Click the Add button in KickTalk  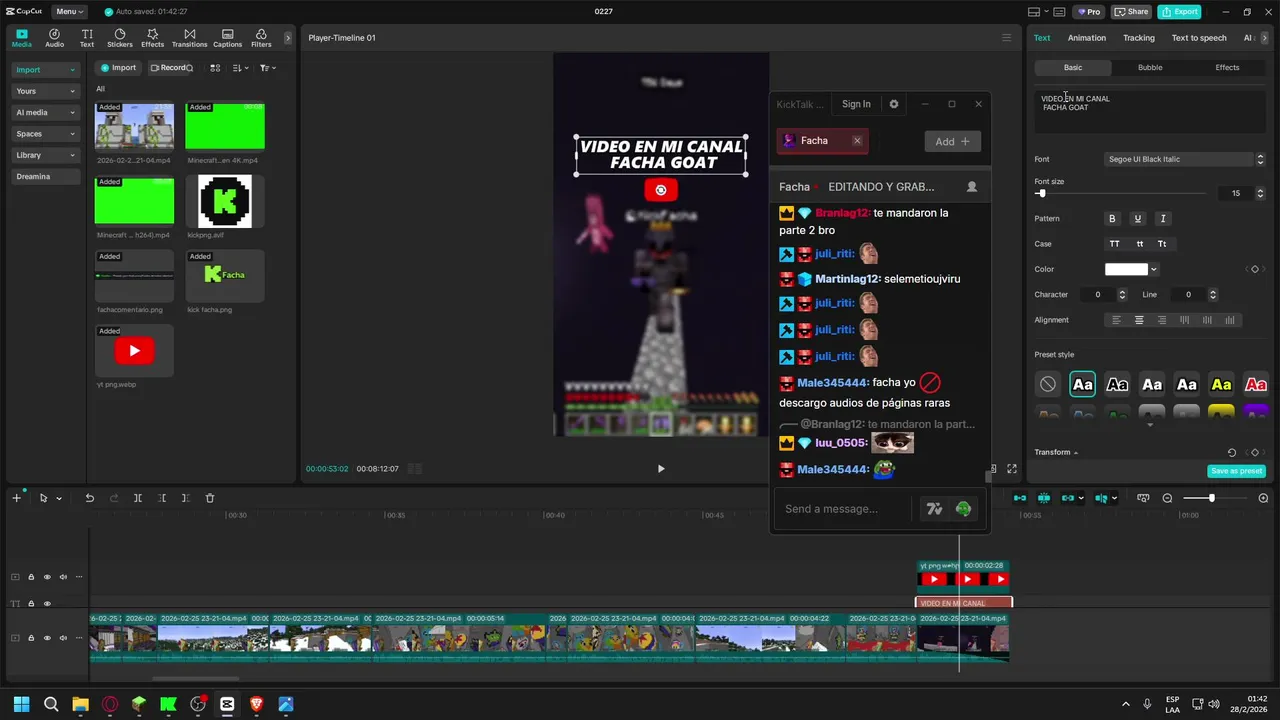point(952,142)
